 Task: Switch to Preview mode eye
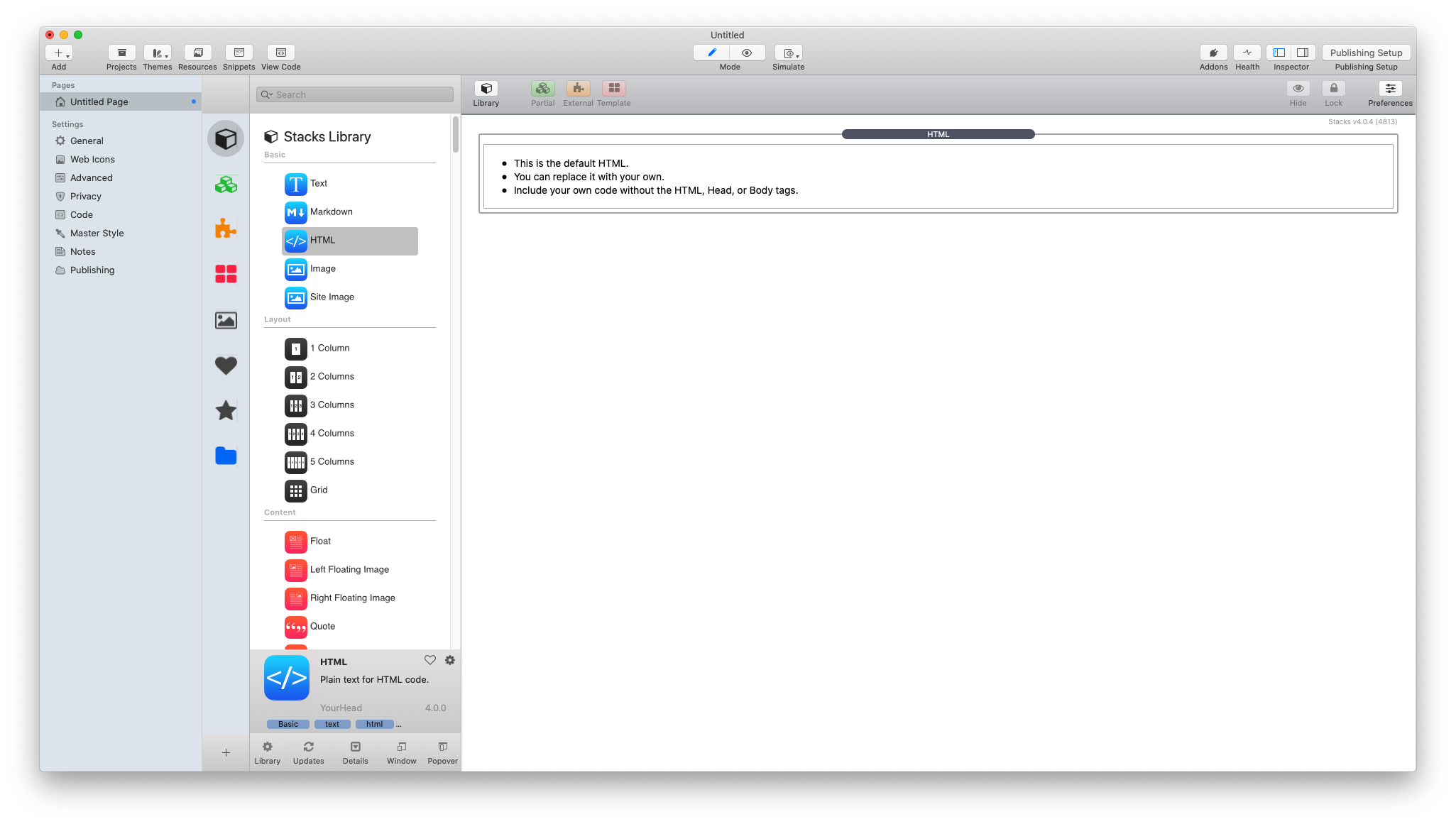click(x=747, y=53)
